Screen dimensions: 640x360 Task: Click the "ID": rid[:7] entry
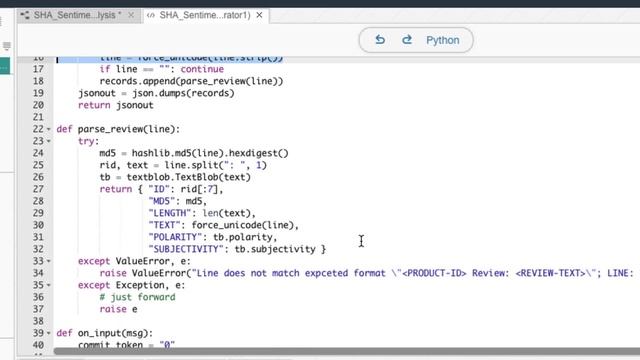click(186, 189)
